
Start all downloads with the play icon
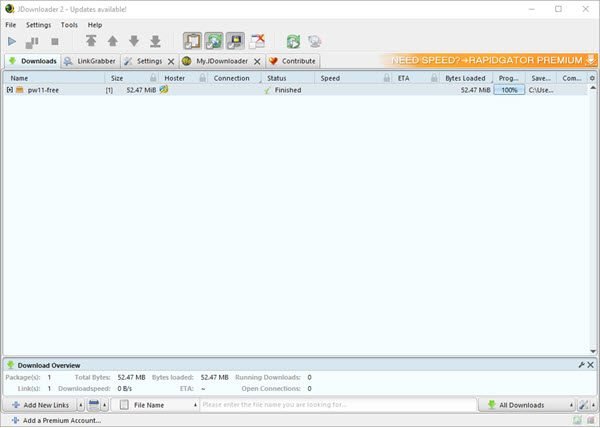pos(12,41)
